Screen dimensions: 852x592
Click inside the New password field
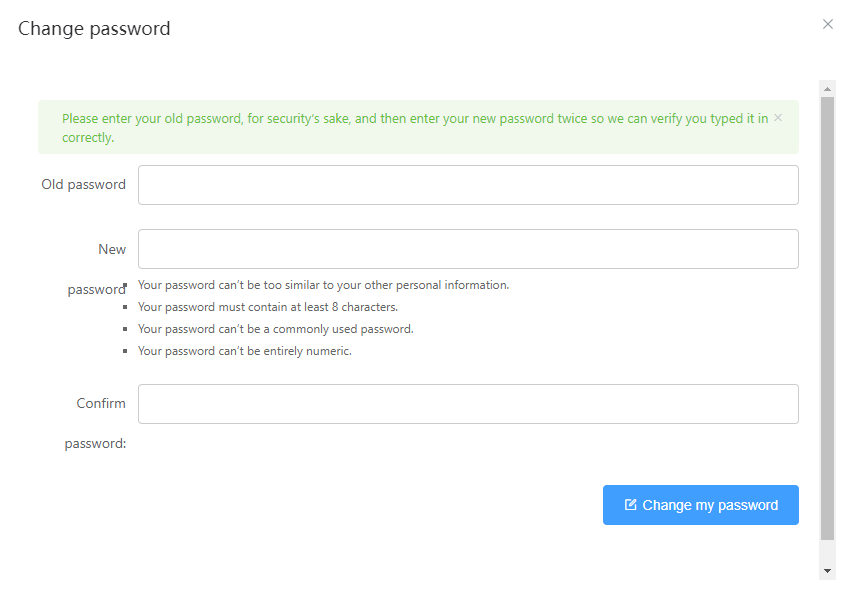pyautogui.click(x=468, y=248)
